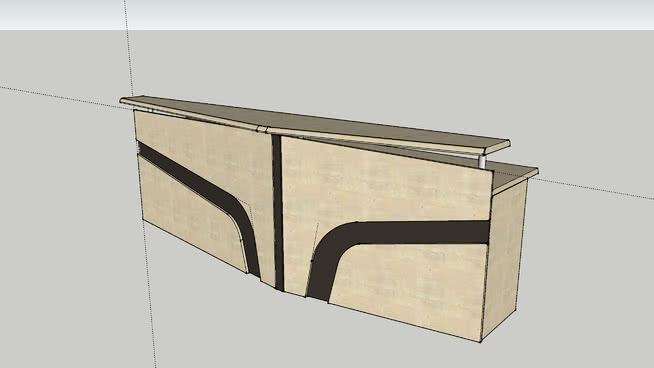Image resolution: width=654 pixels, height=368 pixels.
Task: Select the desk's right end side panel
Action: (x=504, y=260)
